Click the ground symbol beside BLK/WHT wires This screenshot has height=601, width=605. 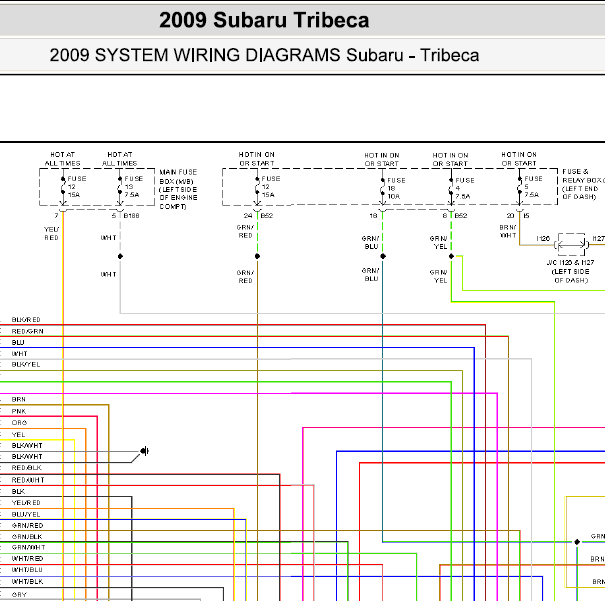tap(145, 451)
